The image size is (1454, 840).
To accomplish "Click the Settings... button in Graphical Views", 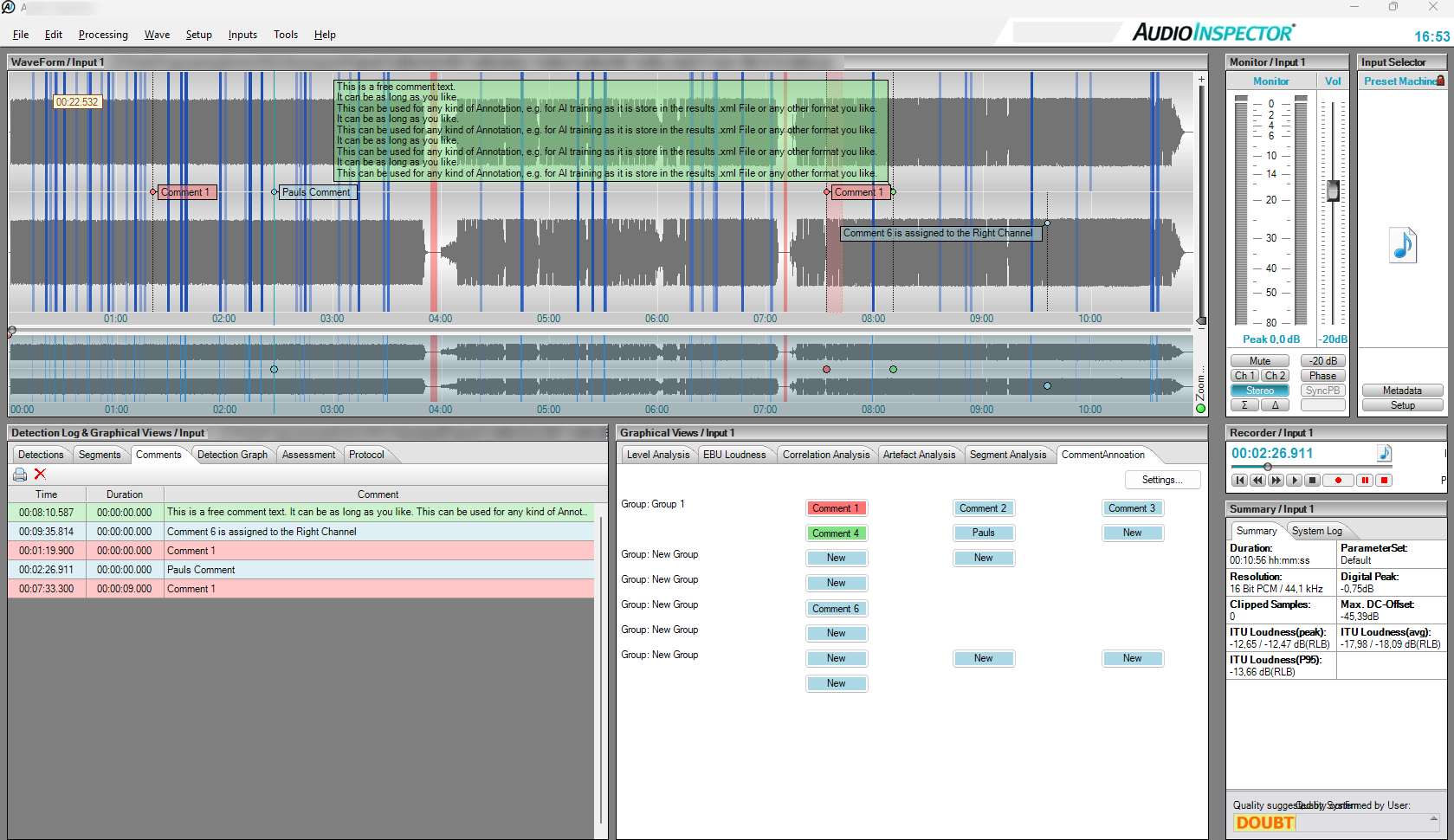I will pyautogui.click(x=1162, y=480).
